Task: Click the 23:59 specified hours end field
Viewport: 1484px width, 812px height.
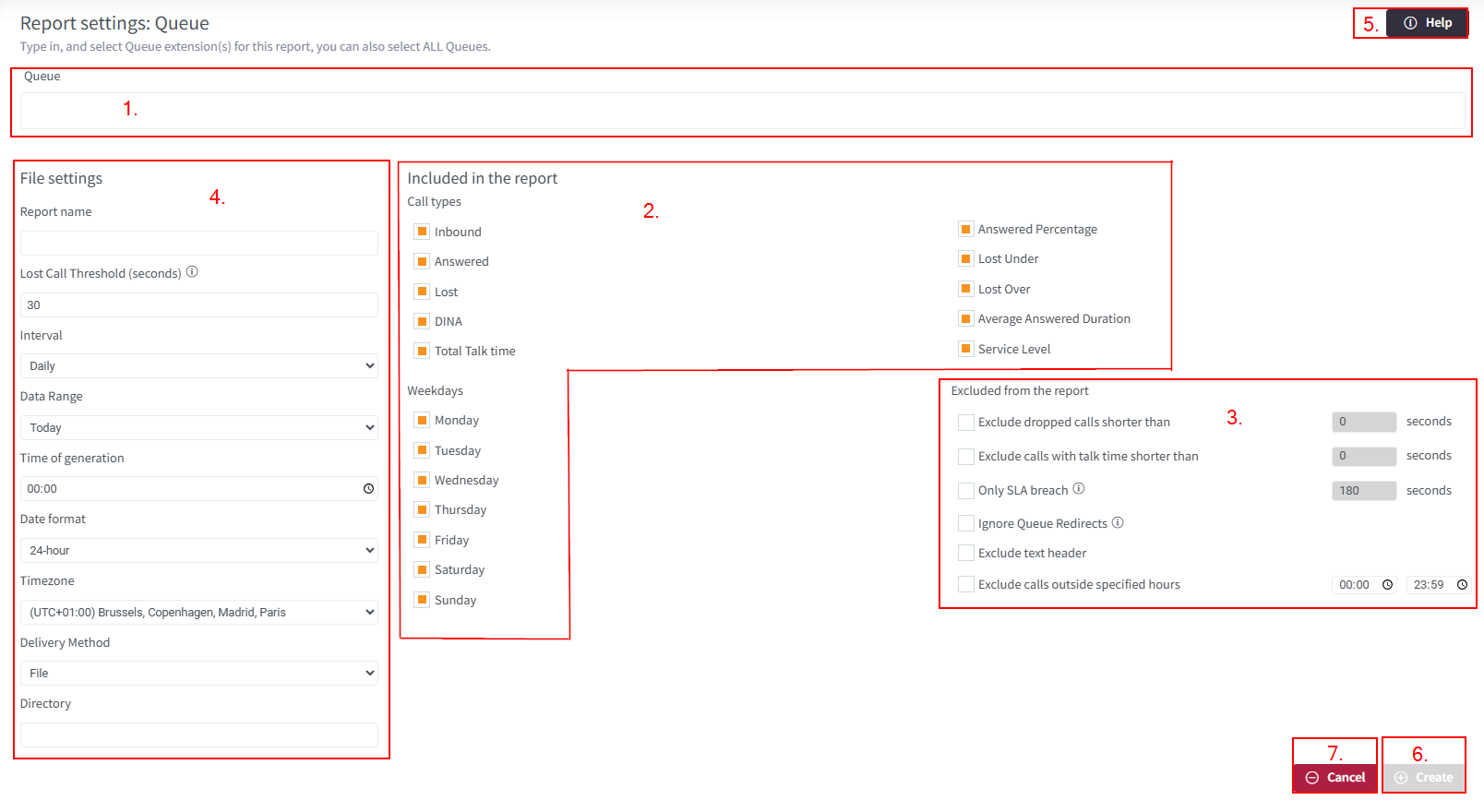Action: coord(1439,585)
